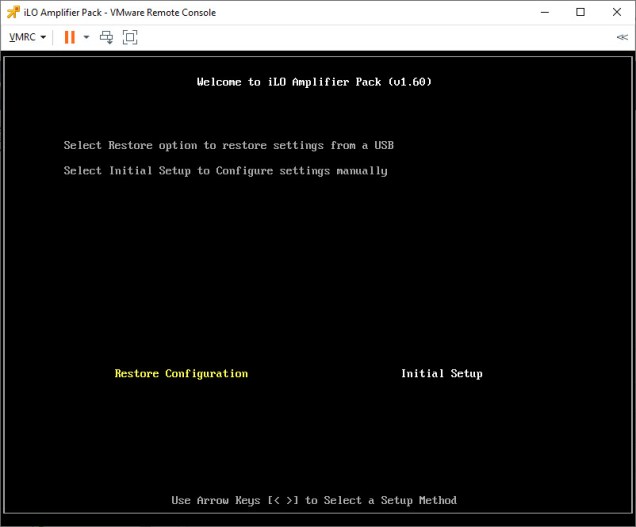Viewport: 636px width, 527px height.
Task: Choose the Initial Setup option
Action: (441, 373)
